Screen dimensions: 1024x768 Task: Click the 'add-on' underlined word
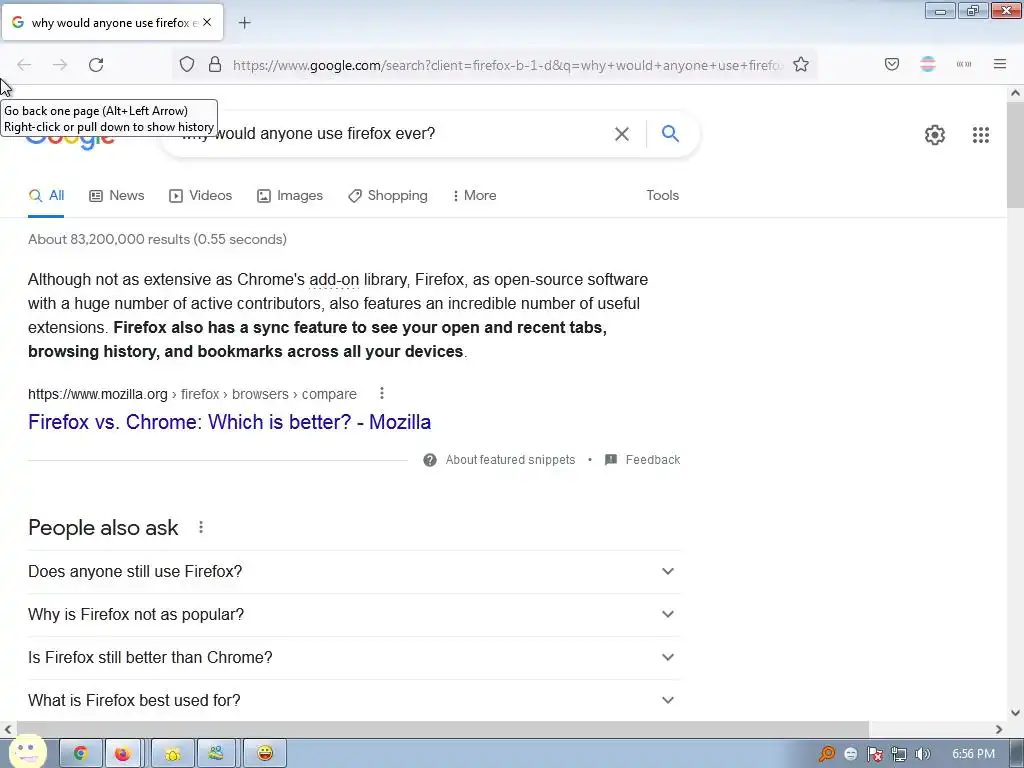[x=334, y=280]
